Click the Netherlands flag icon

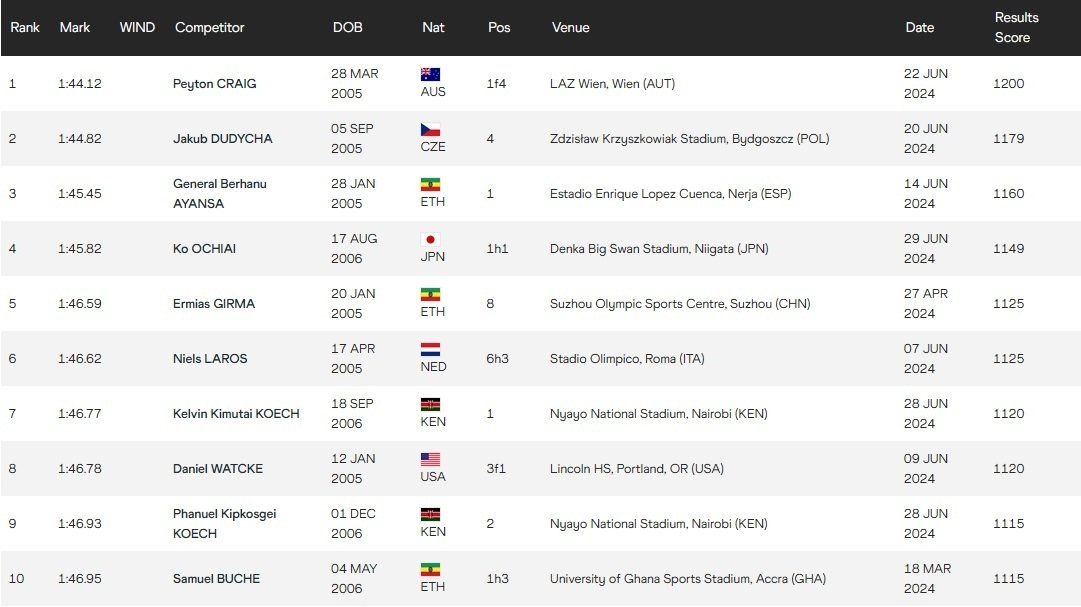point(431,349)
